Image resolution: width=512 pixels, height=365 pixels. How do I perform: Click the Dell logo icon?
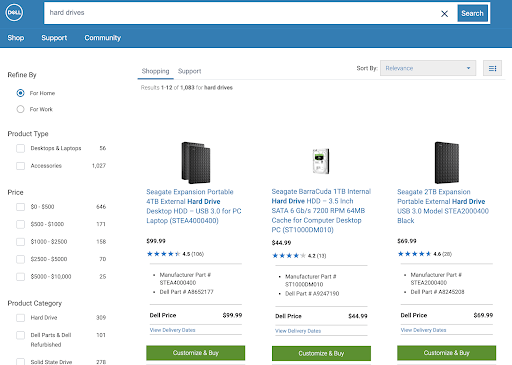[14, 13]
